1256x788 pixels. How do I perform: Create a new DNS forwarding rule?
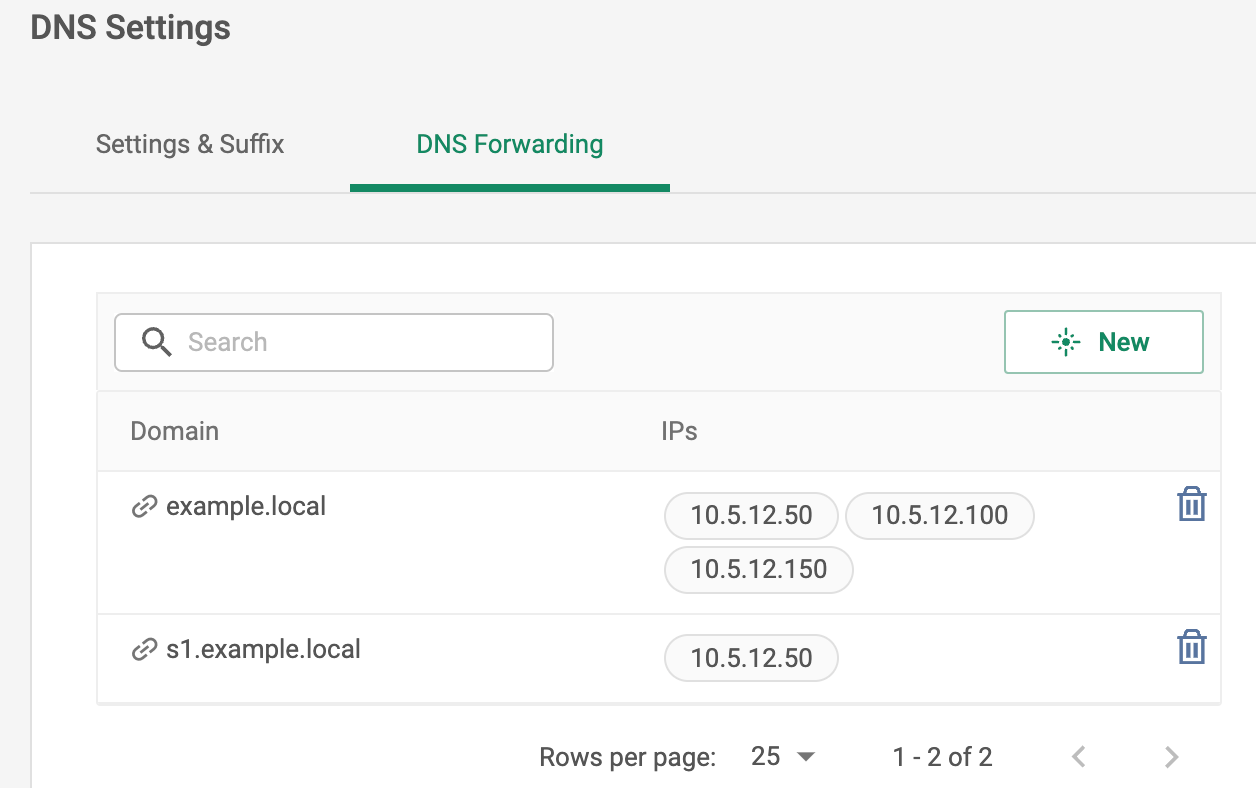(1103, 342)
